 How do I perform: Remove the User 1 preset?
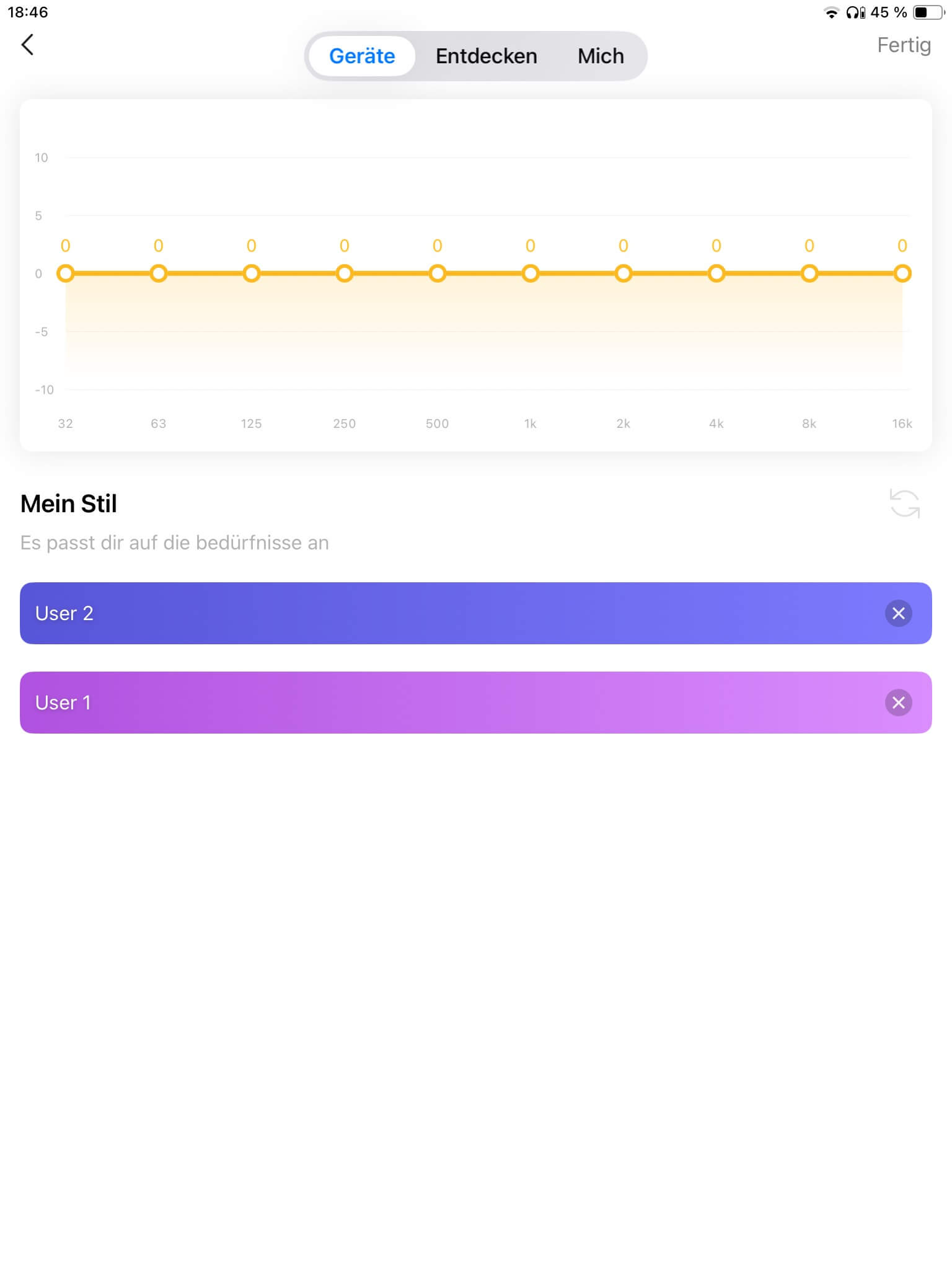click(898, 703)
